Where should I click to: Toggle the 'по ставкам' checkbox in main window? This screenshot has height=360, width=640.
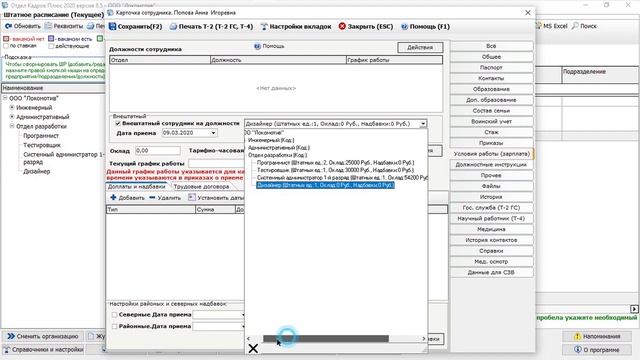(x=6, y=46)
